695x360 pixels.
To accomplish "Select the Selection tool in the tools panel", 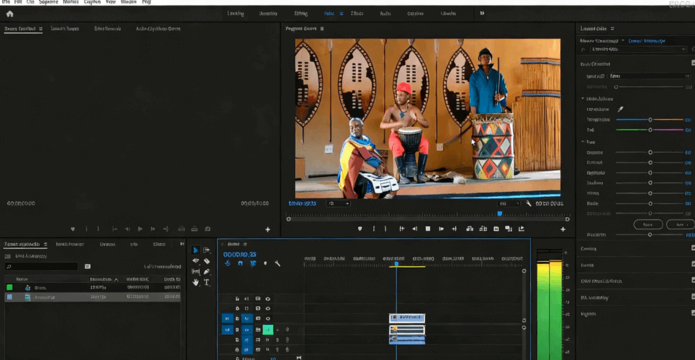I will pyautogui.click(x=195, y=250).
